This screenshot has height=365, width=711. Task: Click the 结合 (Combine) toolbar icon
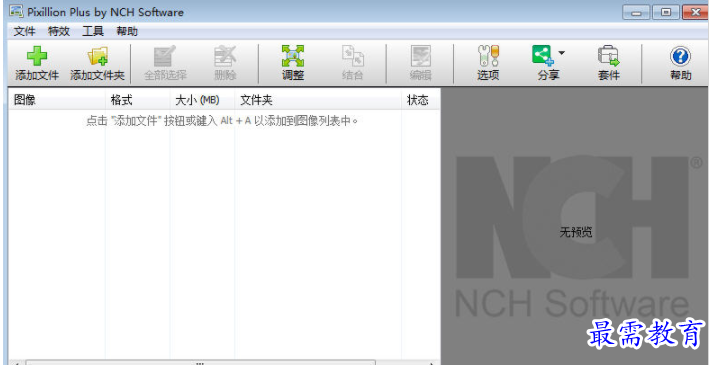tap(352, 57)
